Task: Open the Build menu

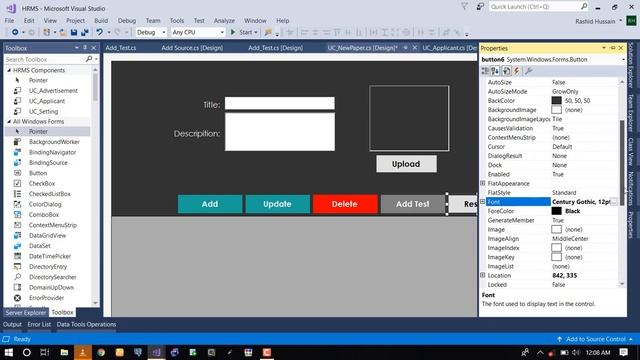Action: (101, 20)
